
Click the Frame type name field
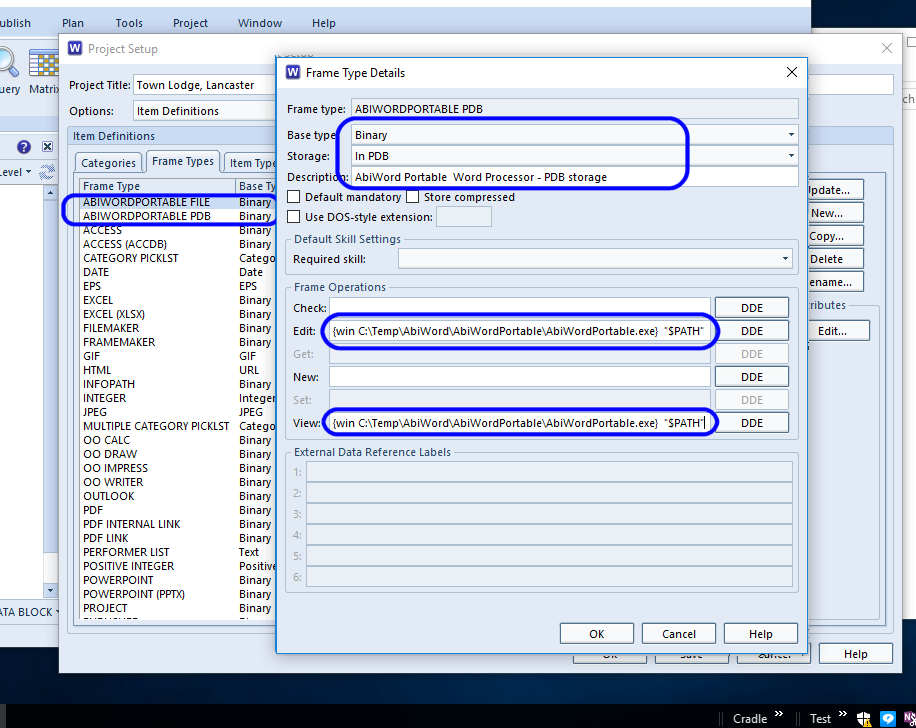pyautogui.click(x=574, y=109)
